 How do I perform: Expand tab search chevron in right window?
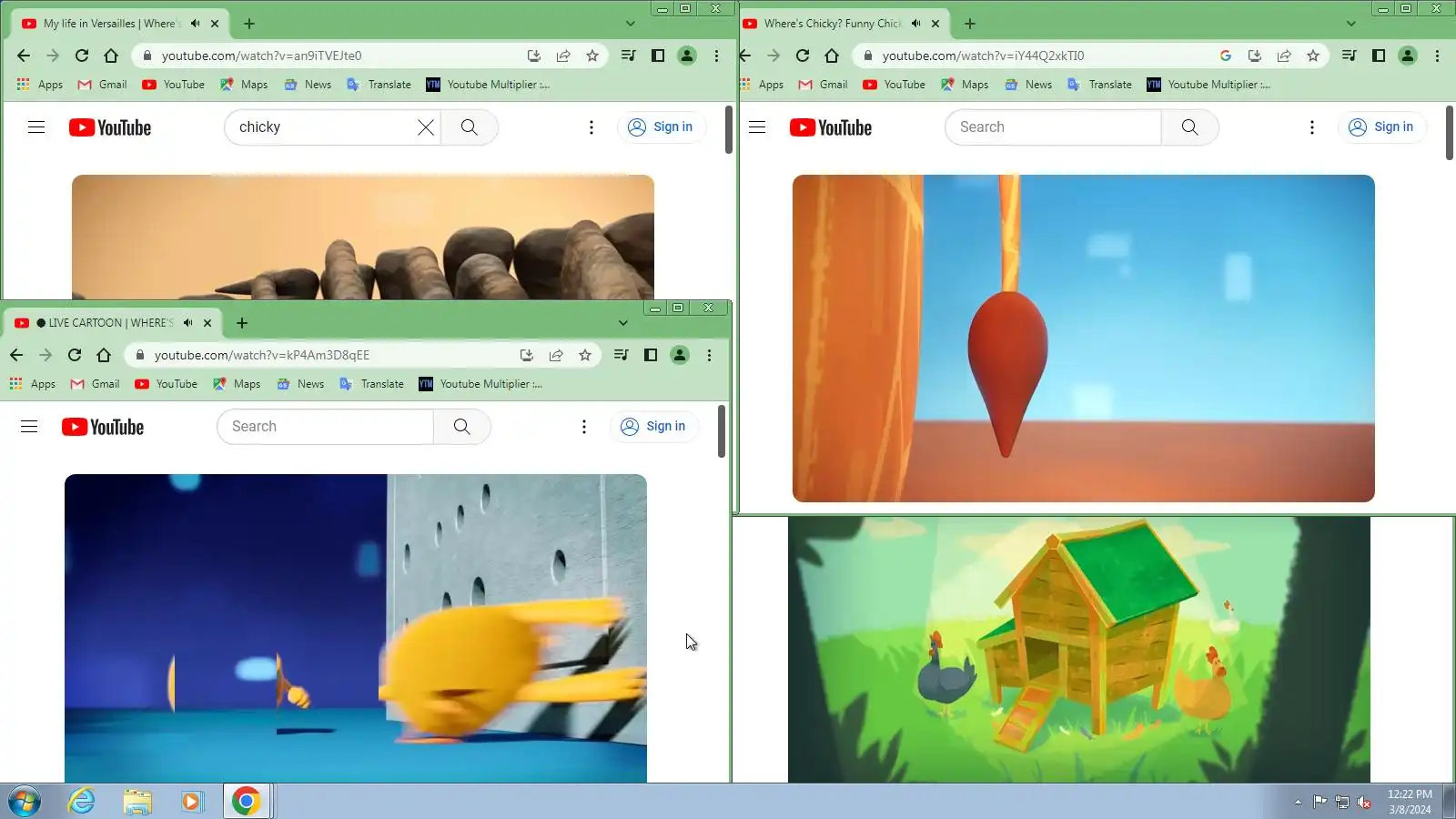1351,24
